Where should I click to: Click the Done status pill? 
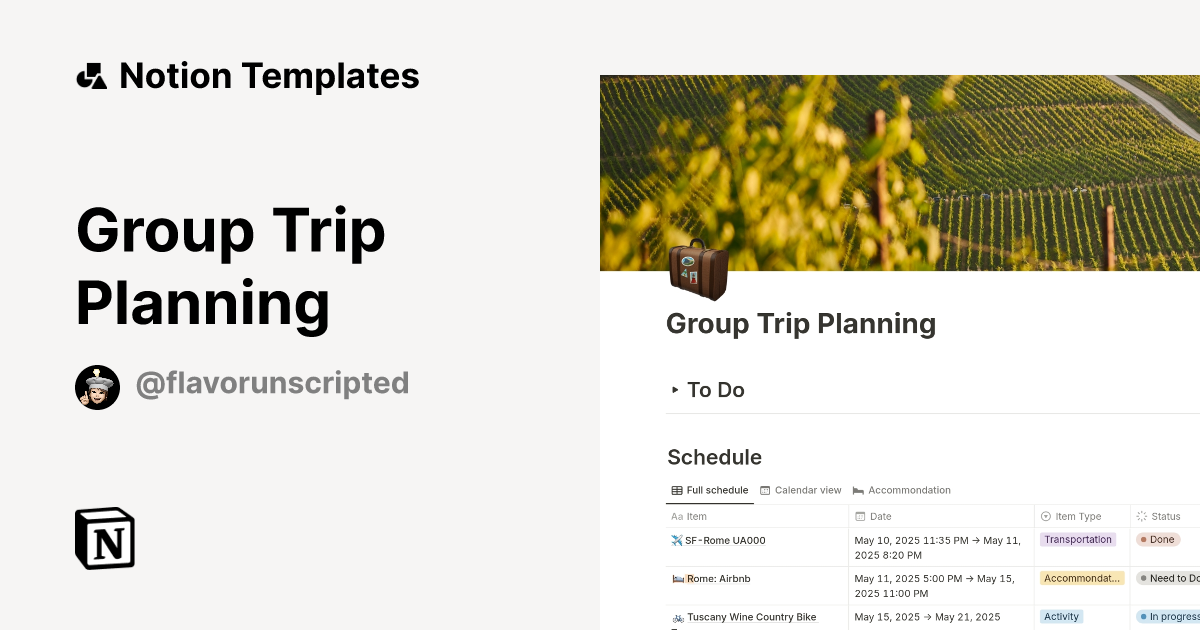point(1157,539)
